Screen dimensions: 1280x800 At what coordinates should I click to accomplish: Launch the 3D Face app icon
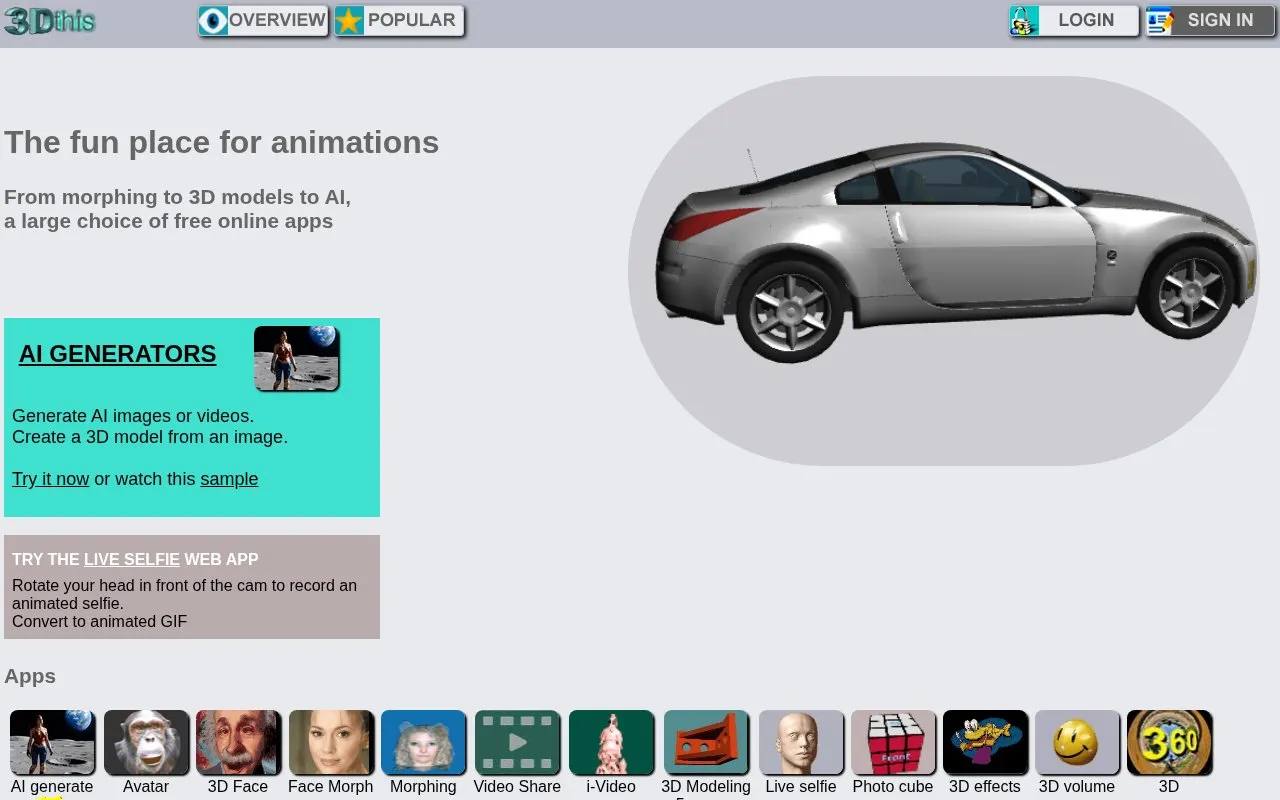pyautogui.click(x=238, y=742)
